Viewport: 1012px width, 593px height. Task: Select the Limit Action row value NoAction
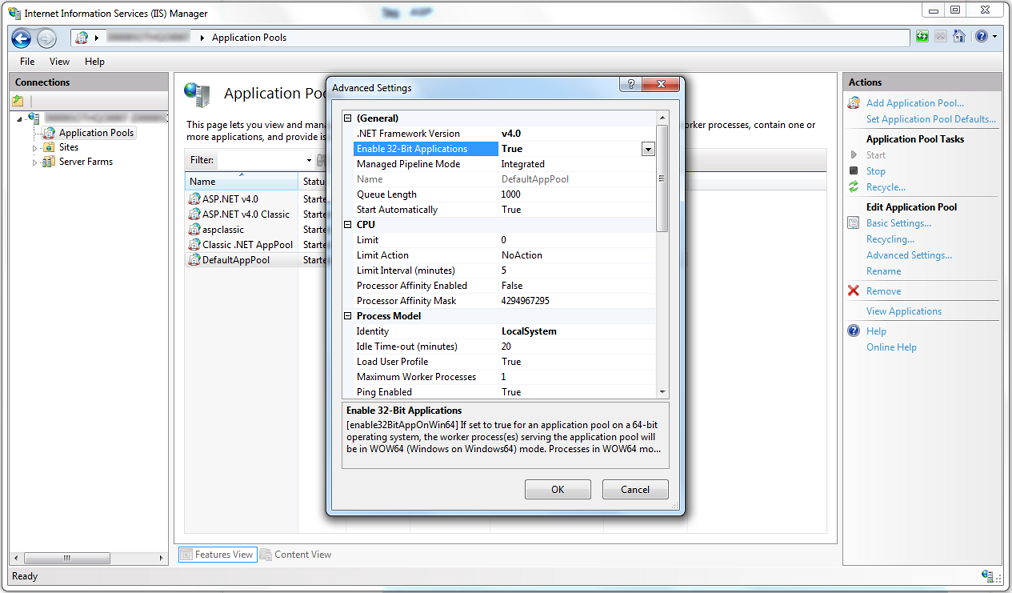point(521,255)
